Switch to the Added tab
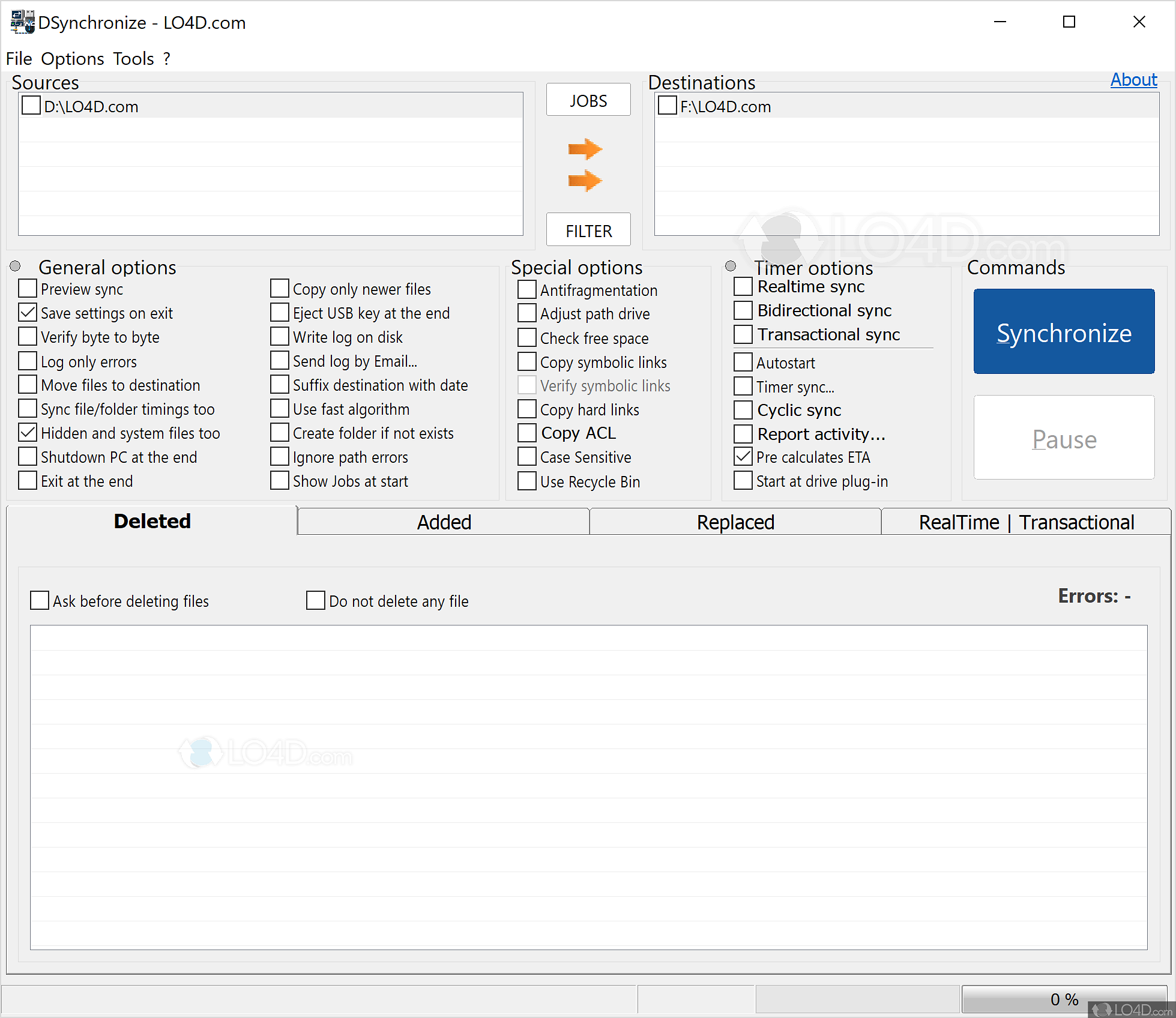Viewport: 1176px width, 1018px height. click(x=444, y=522)
